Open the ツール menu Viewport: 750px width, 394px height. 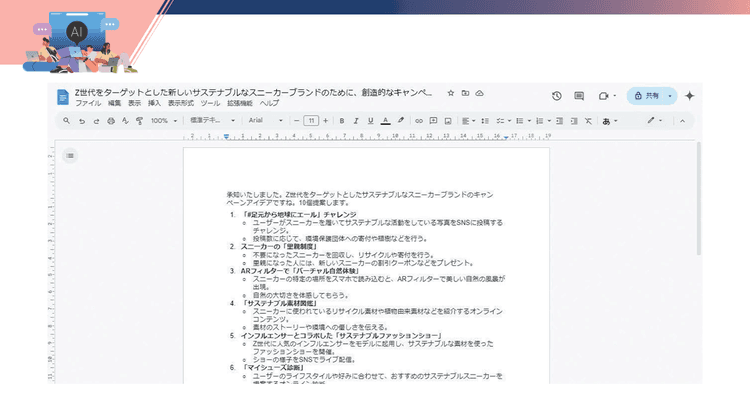210,103
